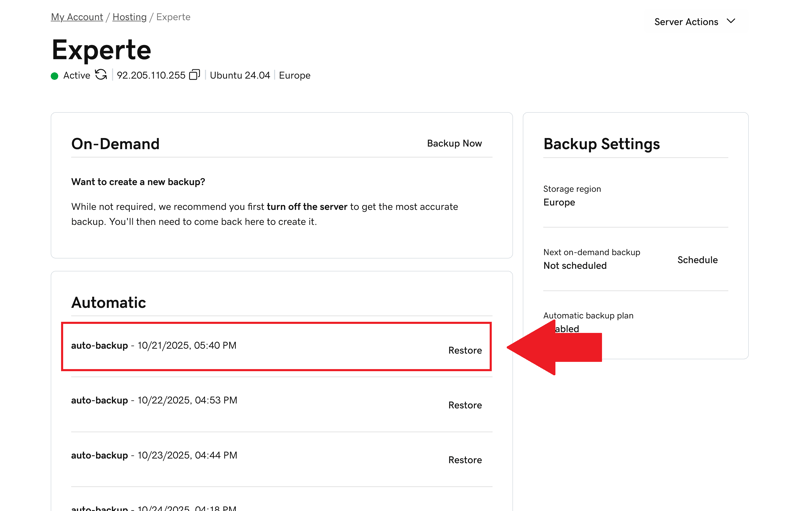This screenshot has width=800, height=511.
Task: Click the refresh status icon beside Active
Action: coord(101,75)
